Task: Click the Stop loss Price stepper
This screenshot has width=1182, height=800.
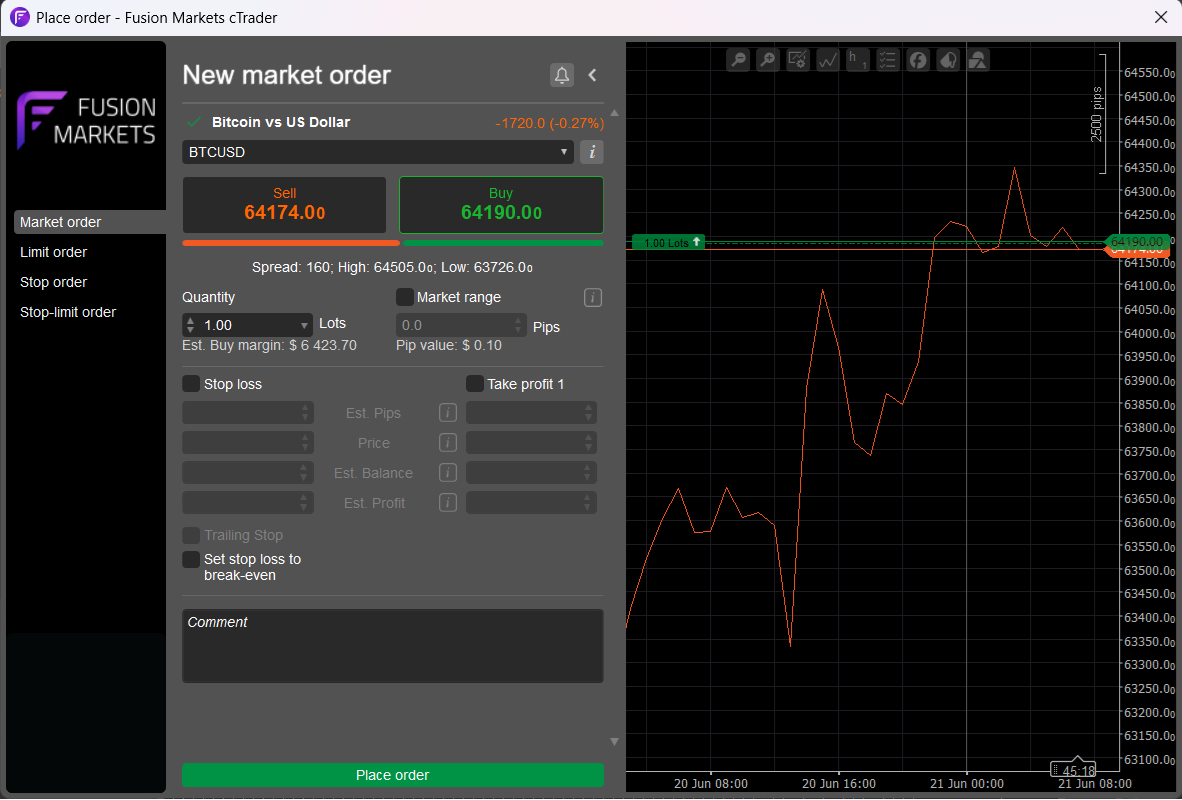Action: pos(305,443)
